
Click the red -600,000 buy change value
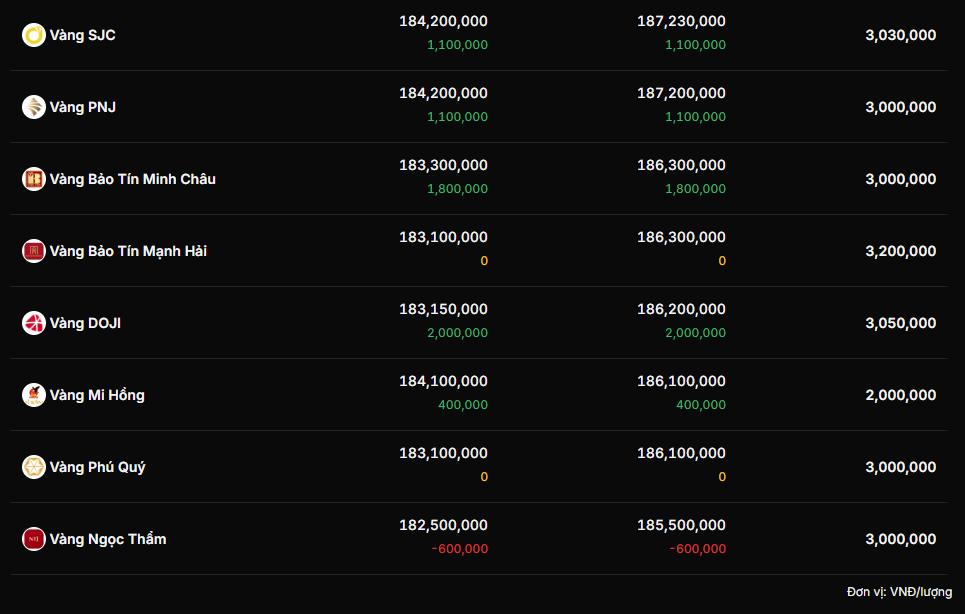(x=459, y=549)
